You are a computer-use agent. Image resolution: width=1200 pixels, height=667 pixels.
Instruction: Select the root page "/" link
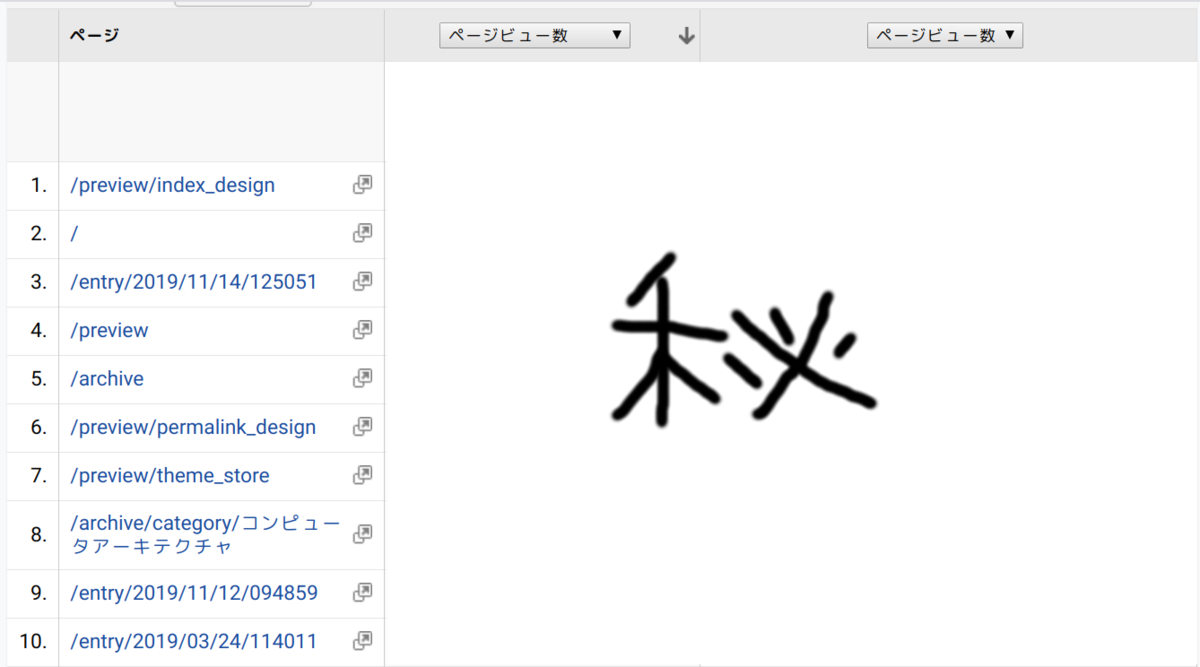(73, 233)
